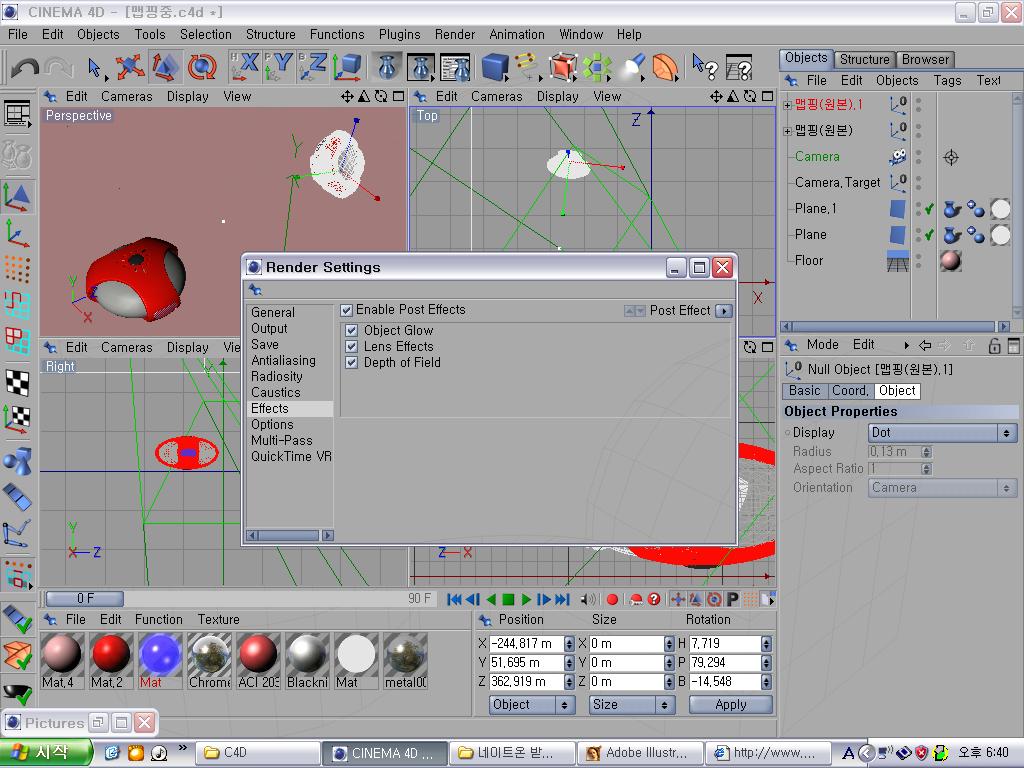The height and width of the screenshot is (768, 1024).
Task: Click the Radius value stepper arrows
Action: click(x=926, y=451)
